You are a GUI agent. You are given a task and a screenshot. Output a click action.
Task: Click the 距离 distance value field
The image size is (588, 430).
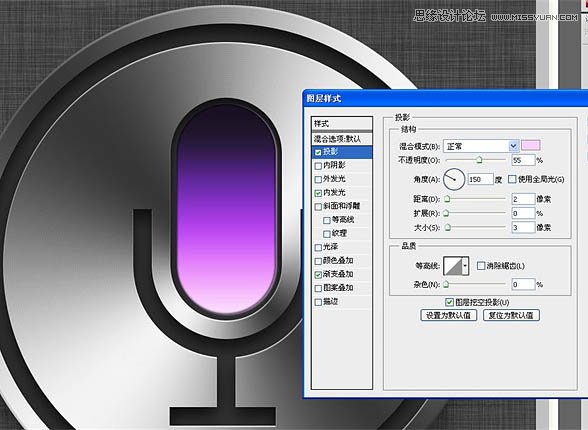(x=523, y=199)
